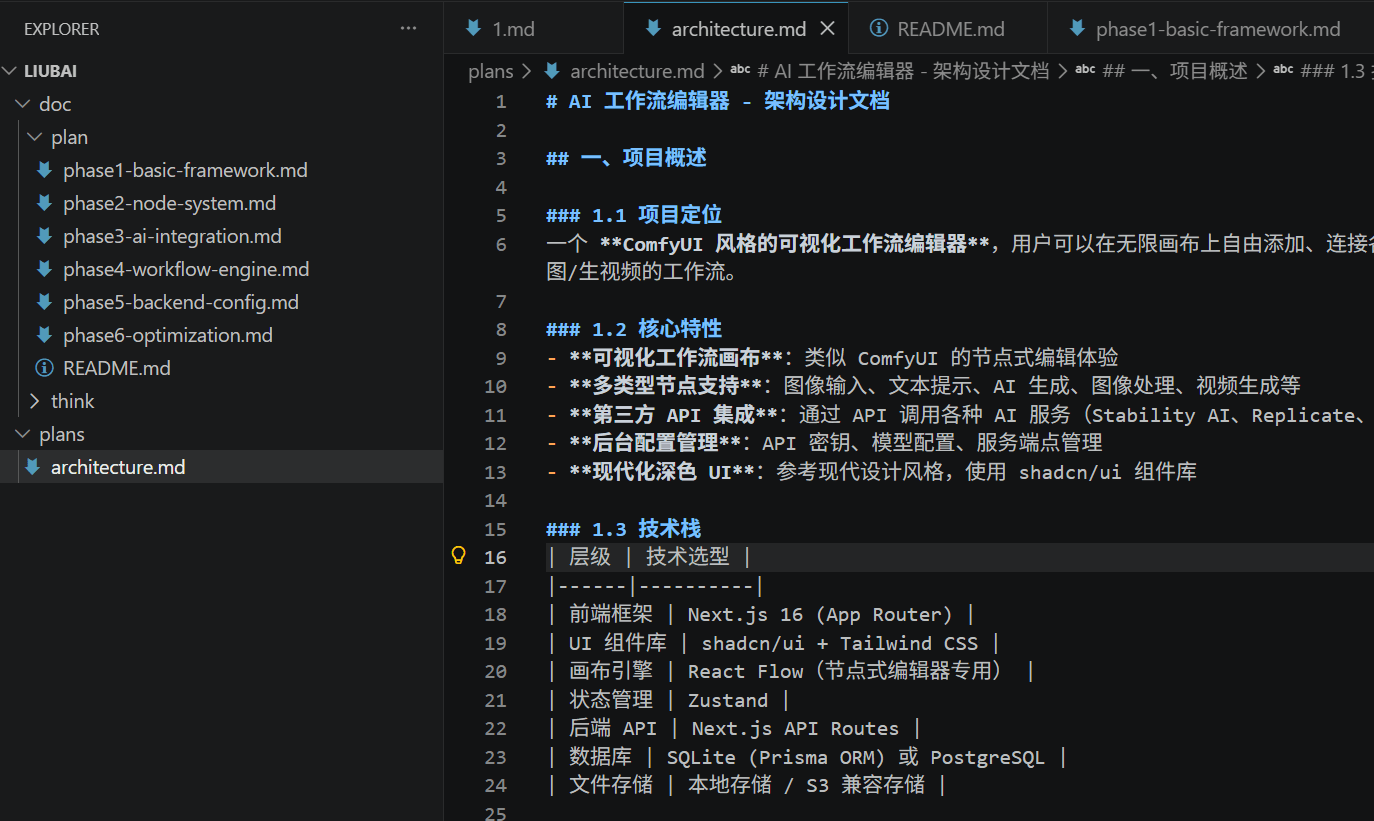
Task: Collapse the doc folder chevron
Action: 22,104
